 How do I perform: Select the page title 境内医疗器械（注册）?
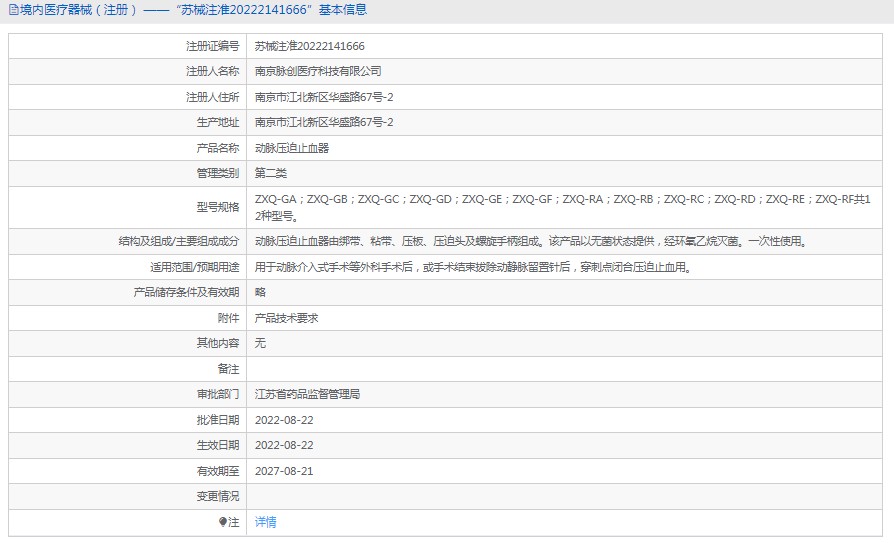[x=79, y=10]
